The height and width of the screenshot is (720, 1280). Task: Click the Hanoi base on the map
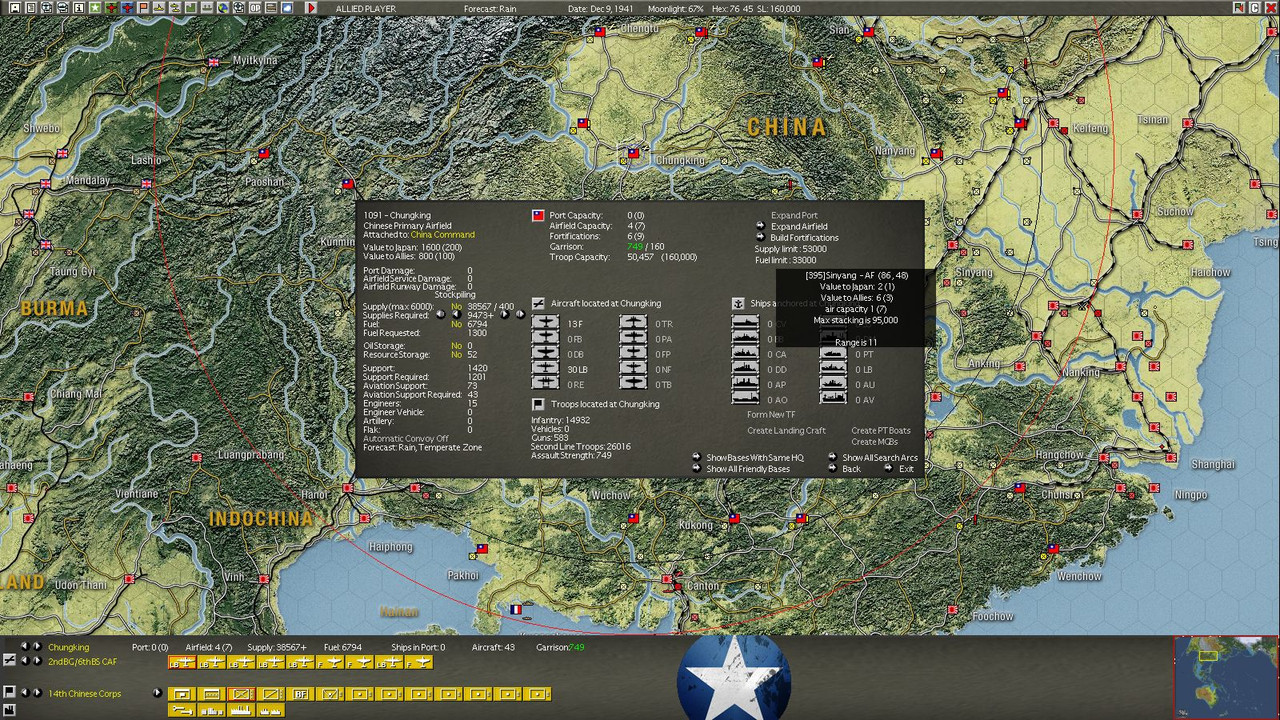pos(348,488)
